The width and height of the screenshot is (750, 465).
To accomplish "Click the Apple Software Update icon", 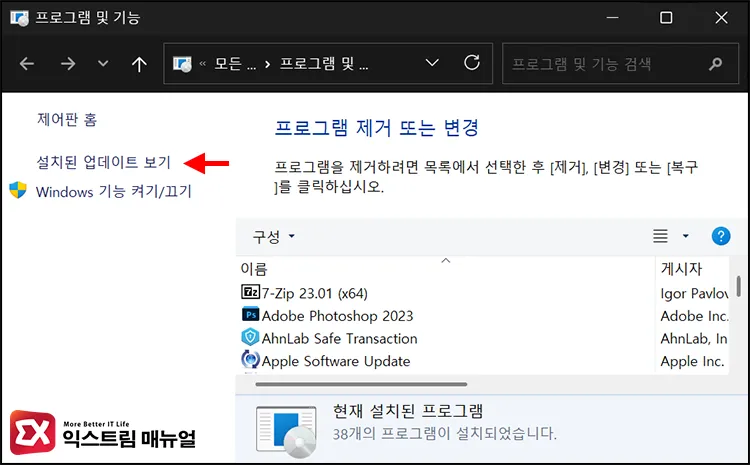I will click(250, 359).
